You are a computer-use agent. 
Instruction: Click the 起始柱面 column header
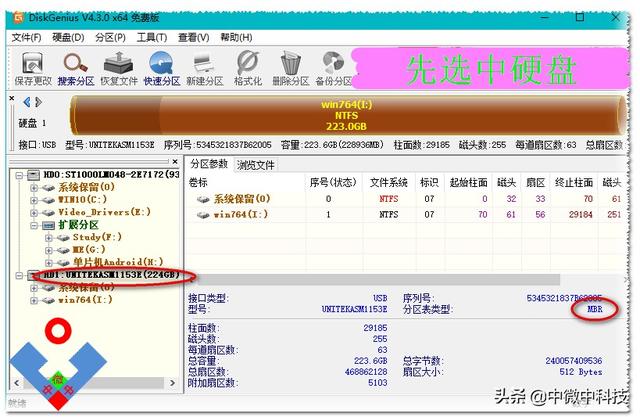point(469,182)
